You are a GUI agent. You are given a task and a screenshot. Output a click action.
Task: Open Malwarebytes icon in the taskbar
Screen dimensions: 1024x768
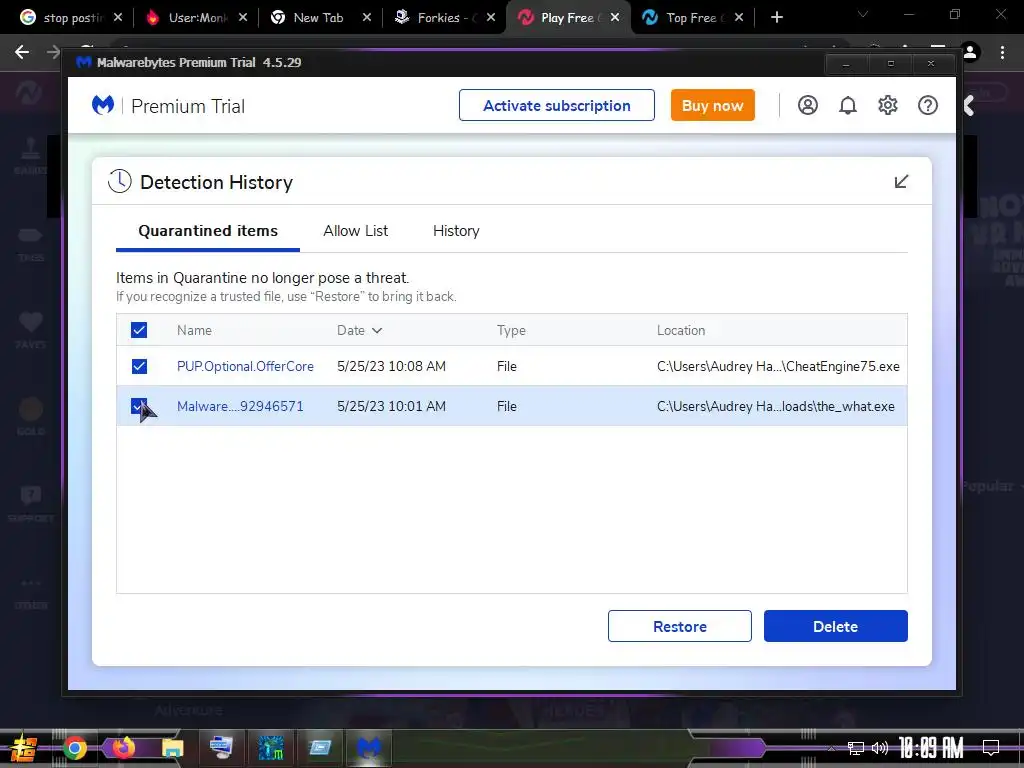(368, 748)
